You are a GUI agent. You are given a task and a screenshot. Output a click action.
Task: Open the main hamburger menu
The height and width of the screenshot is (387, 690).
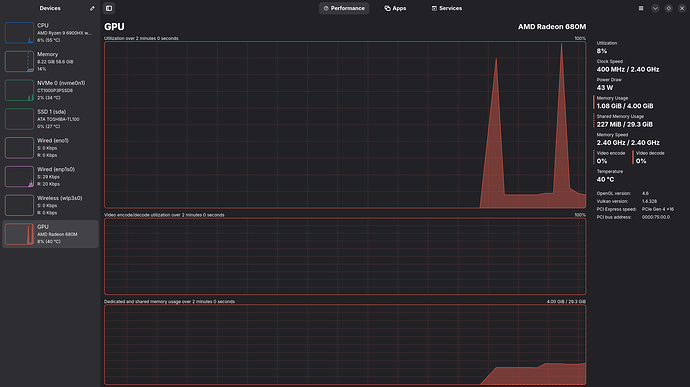[641, 8]
